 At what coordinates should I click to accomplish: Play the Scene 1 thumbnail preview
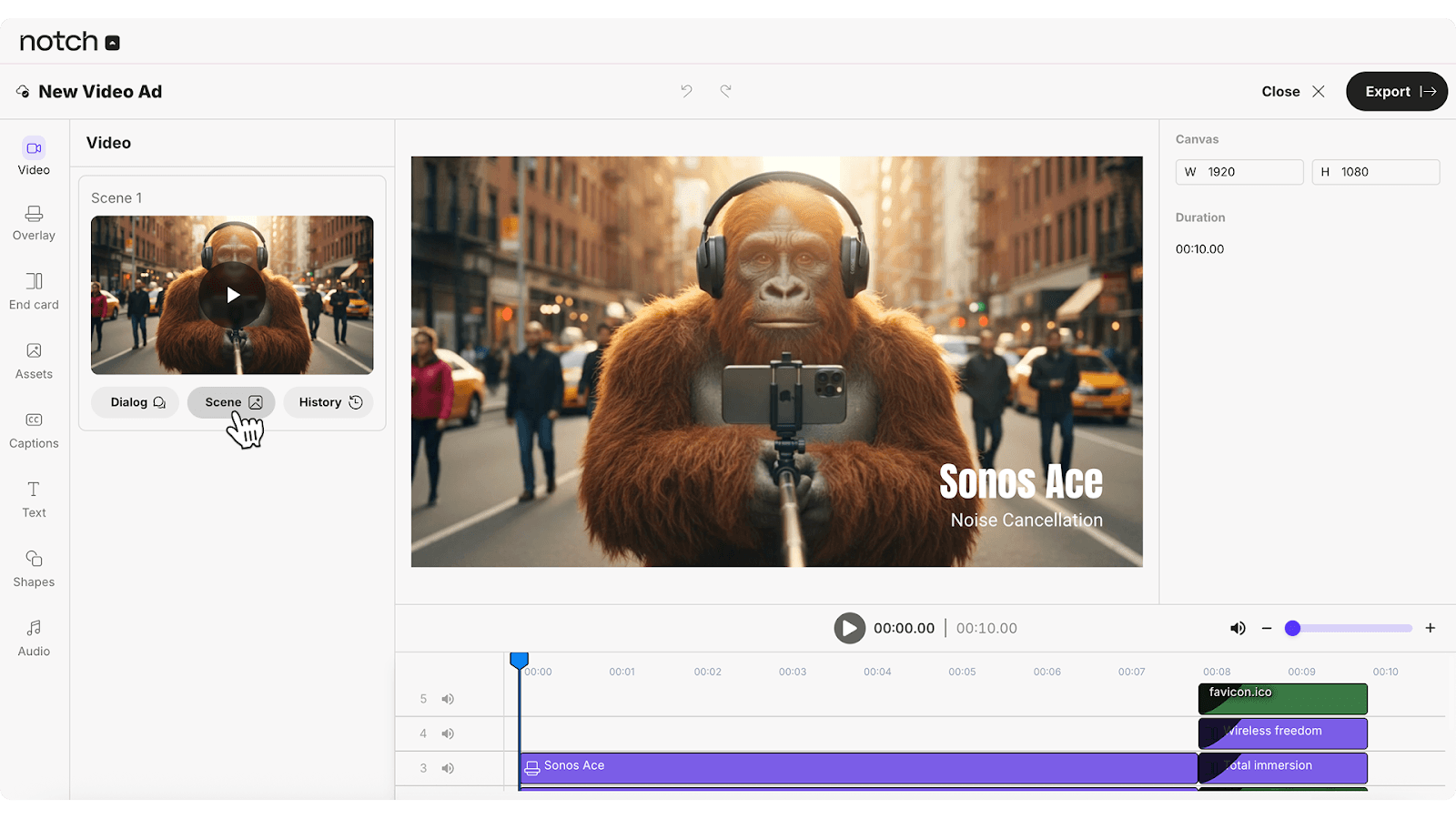pyautogui.click(x=233, y=295)
